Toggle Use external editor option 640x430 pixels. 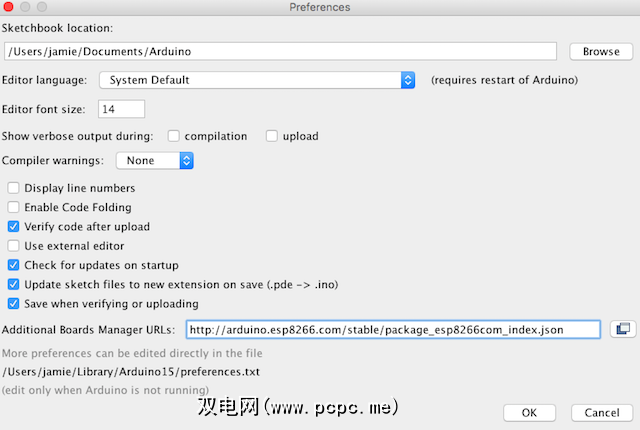pos(14,246)
